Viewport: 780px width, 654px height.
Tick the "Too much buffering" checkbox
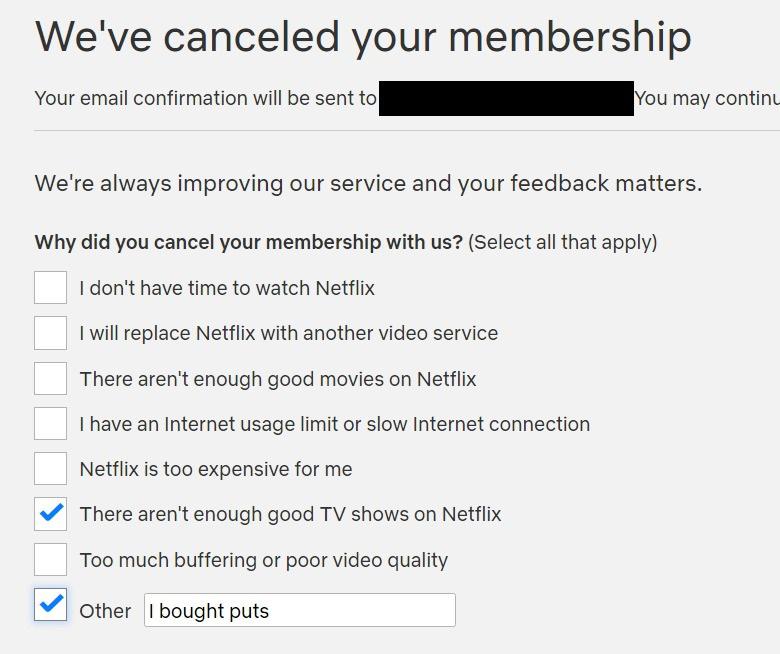50,559
